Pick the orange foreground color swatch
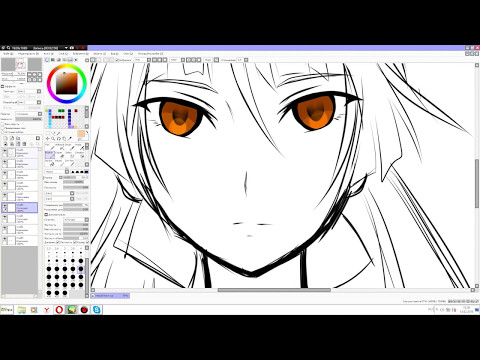The width and height of the screenshot is (480, 360). (81, 133)
